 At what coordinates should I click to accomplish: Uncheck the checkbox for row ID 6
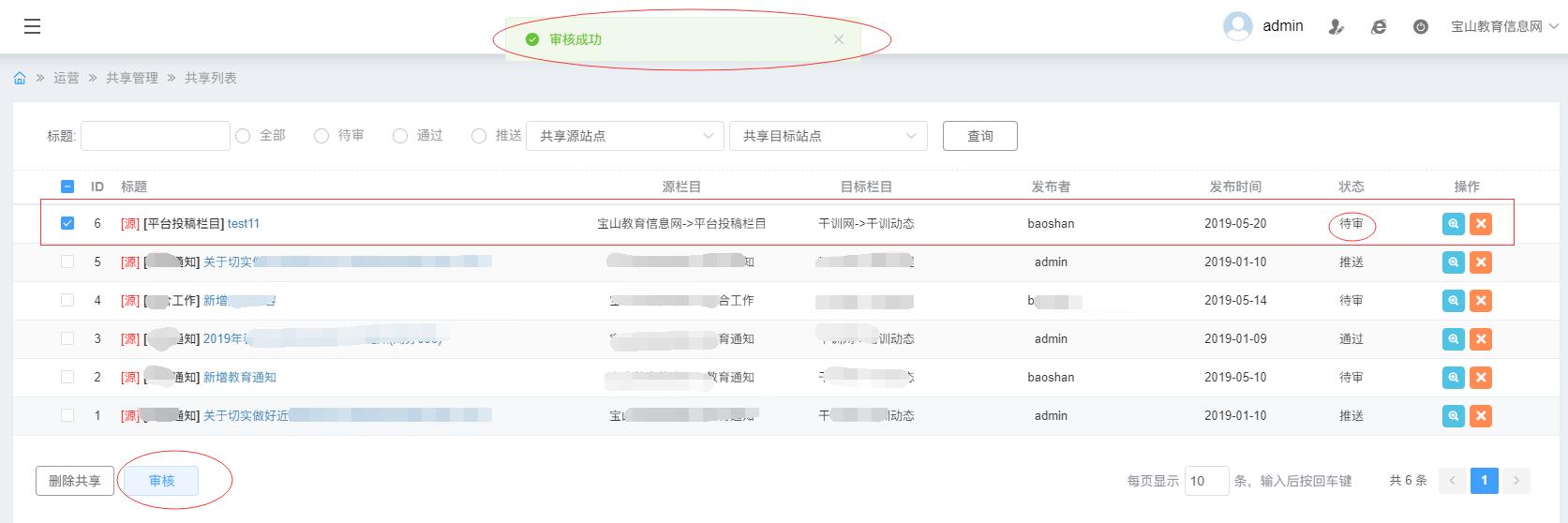point(67,223)
